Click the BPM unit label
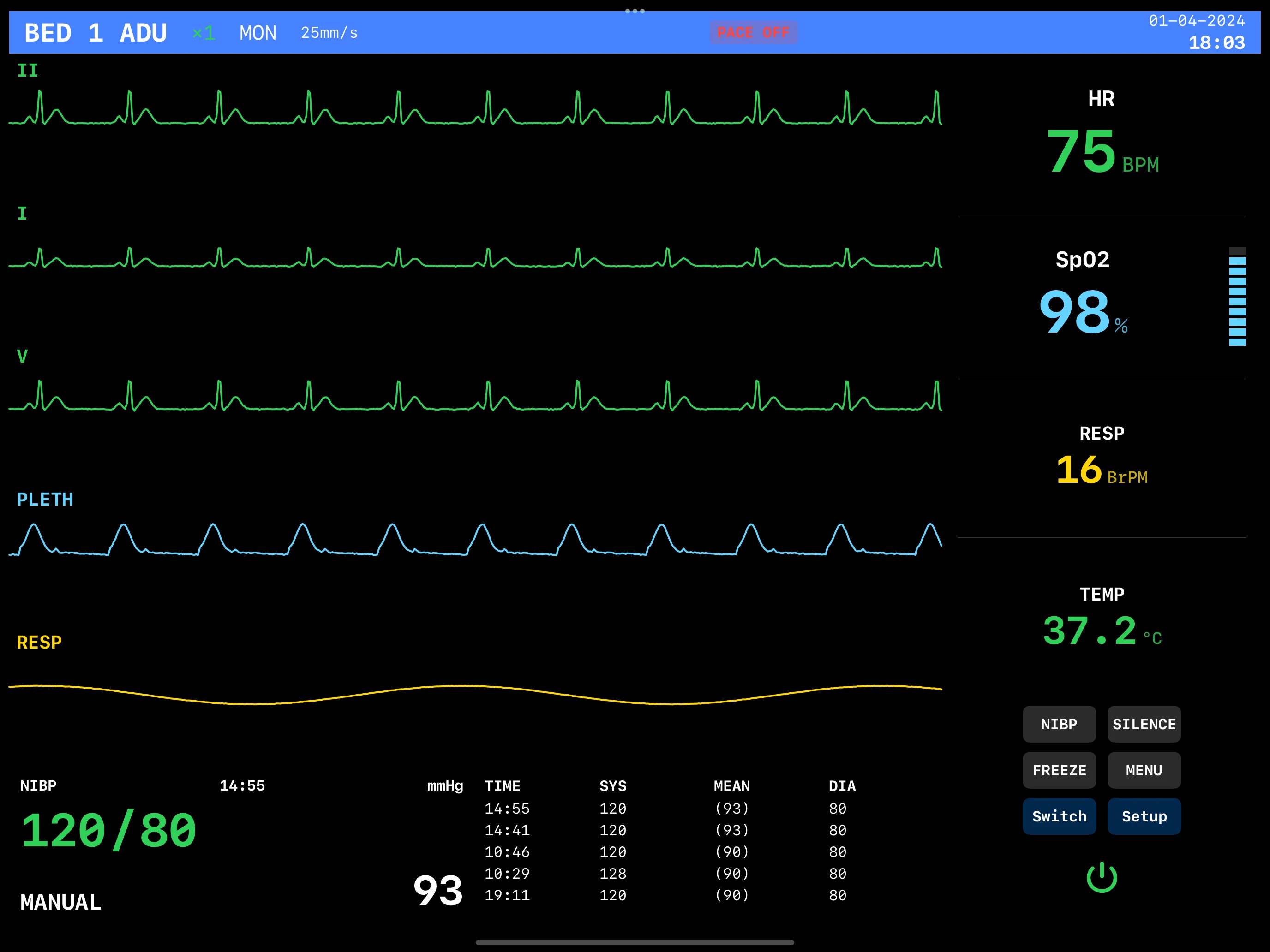This screenshot has height=952, width=1270. point(1140,165)
